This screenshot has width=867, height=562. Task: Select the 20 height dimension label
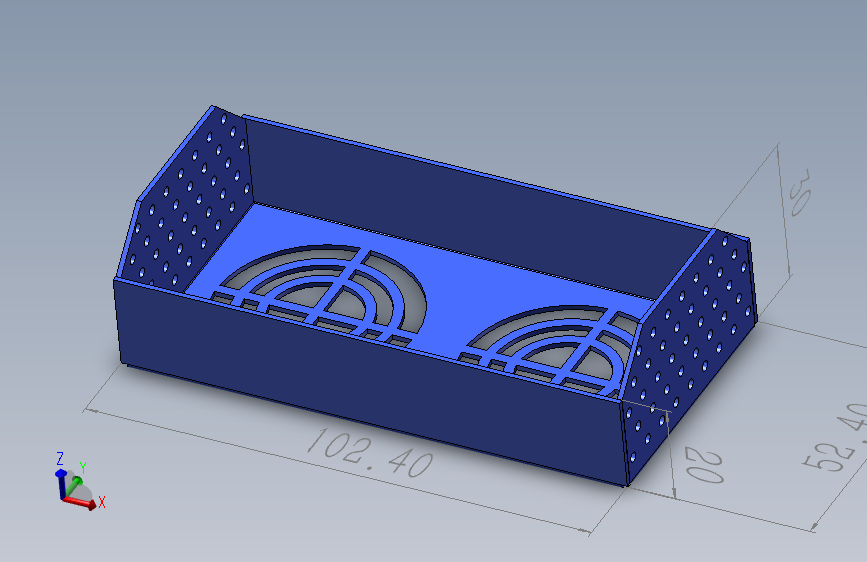click(x=704, y=466)
